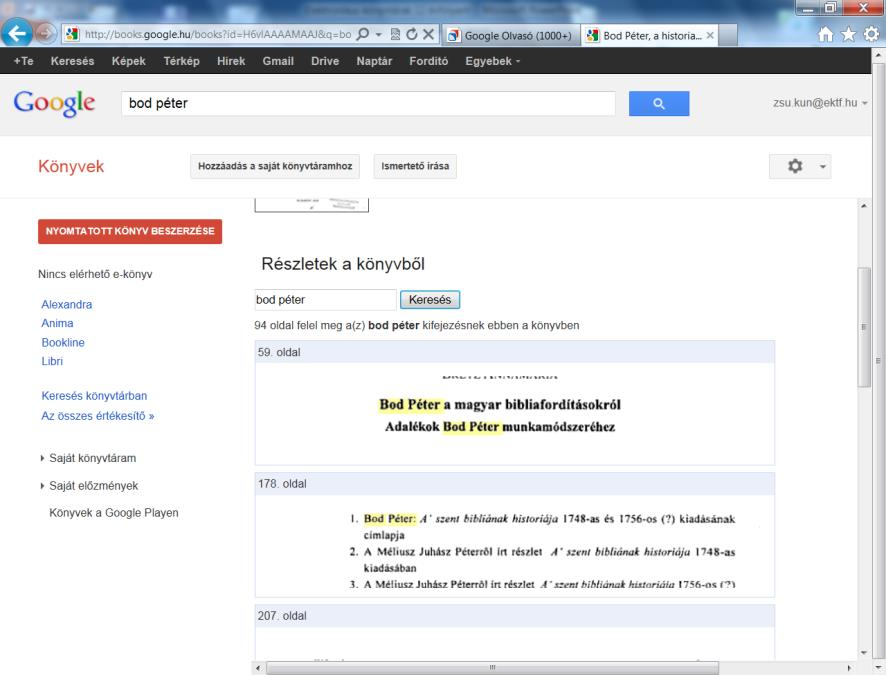This screenshot has width=886, height=675.
Task: Open the 59. oldal result
Action: (279, 352)
